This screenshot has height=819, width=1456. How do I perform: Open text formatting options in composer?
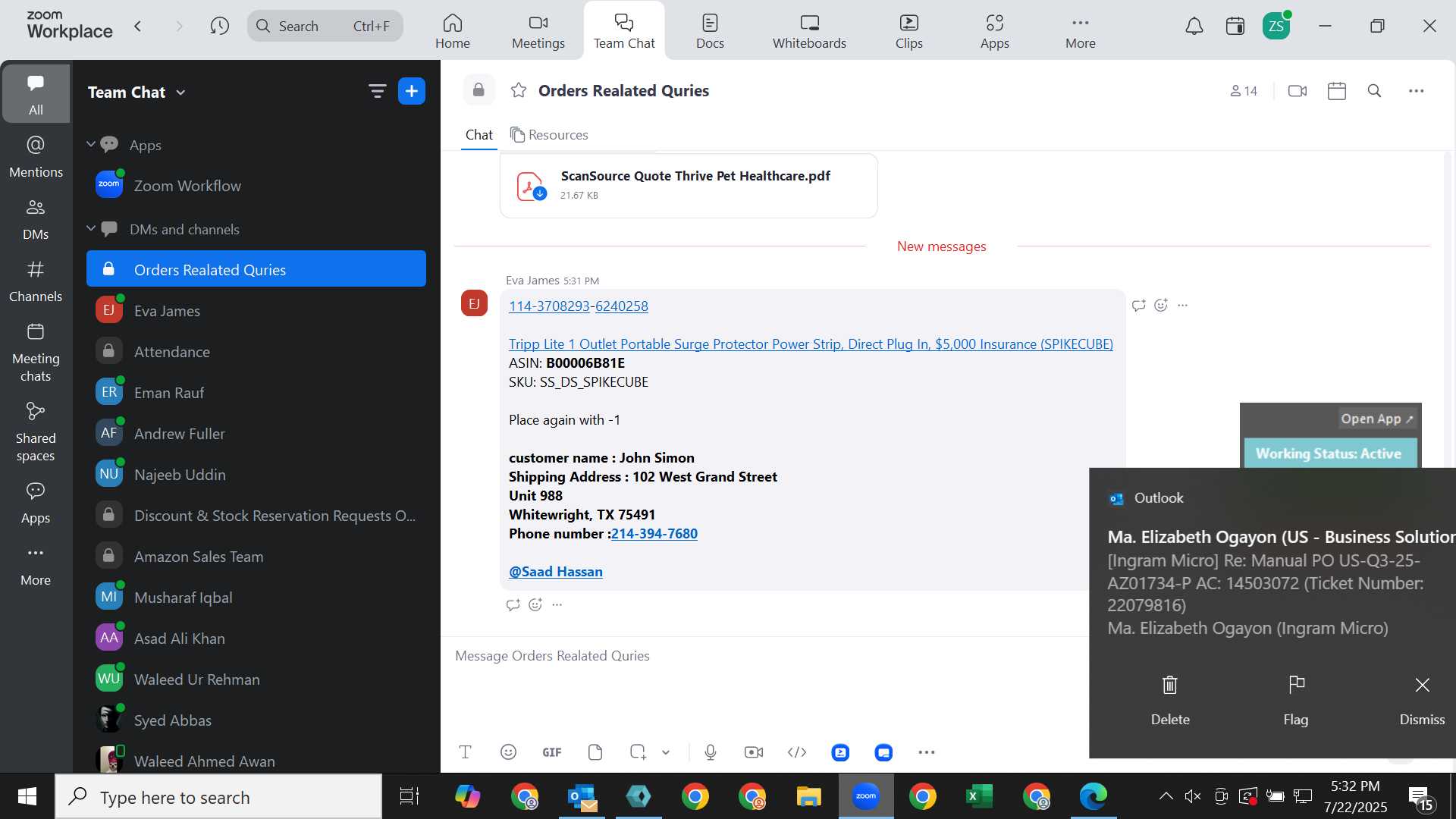(466, 752)
